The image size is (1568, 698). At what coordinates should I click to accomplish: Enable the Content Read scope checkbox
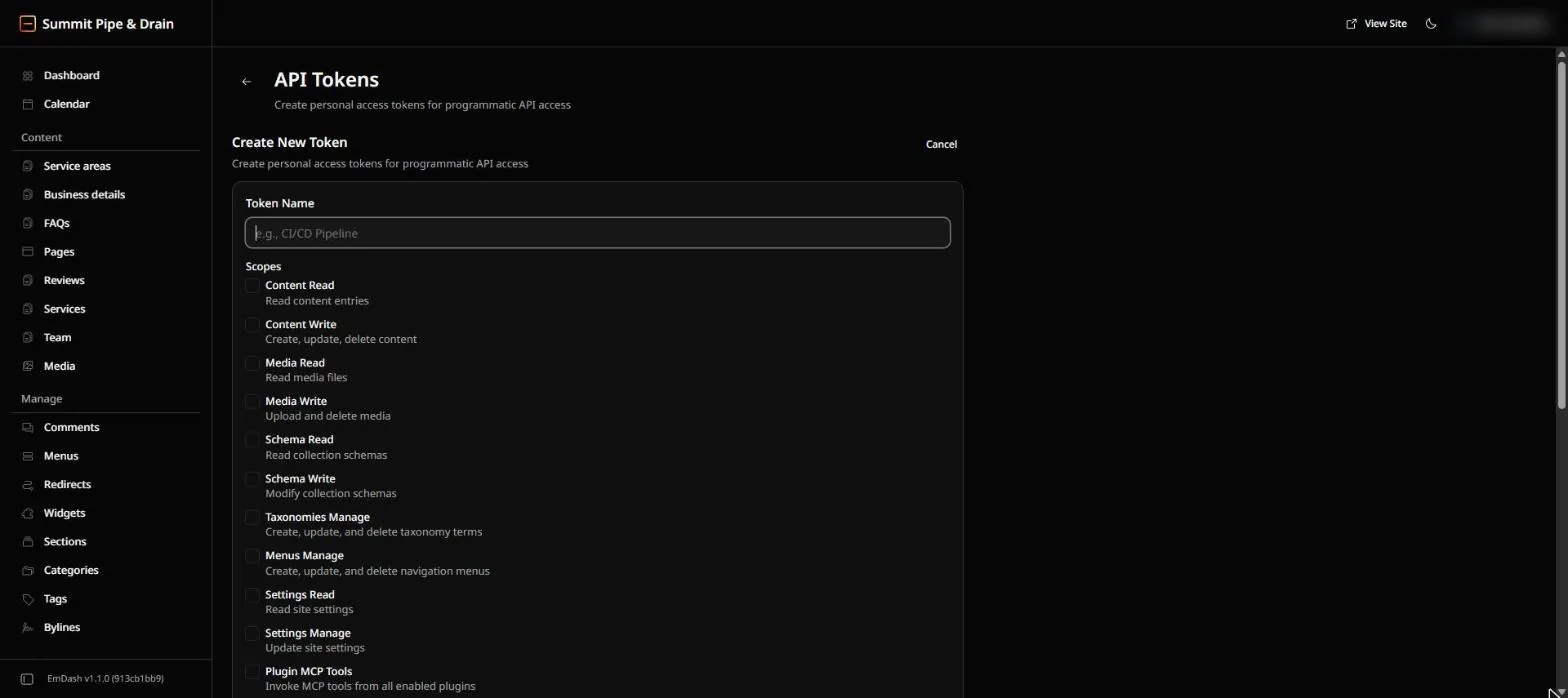click(x=252, y=286)
